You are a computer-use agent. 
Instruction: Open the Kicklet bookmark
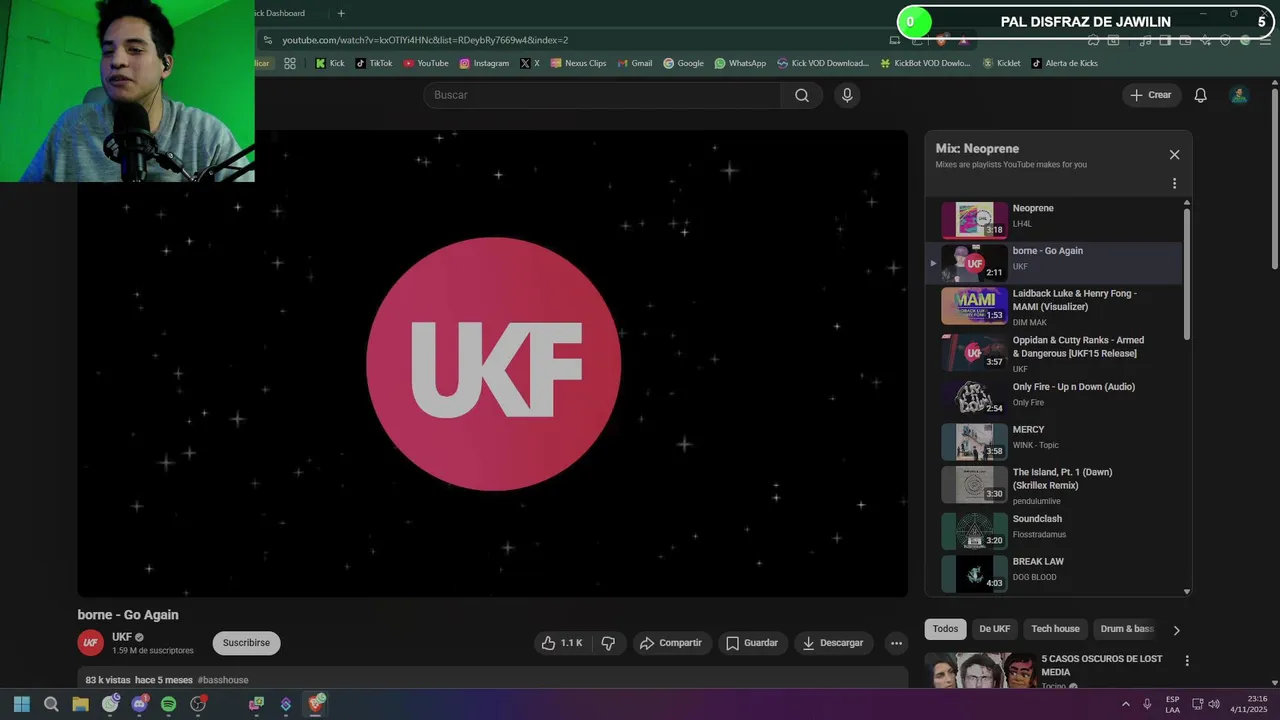click(x=1001, y=63)
